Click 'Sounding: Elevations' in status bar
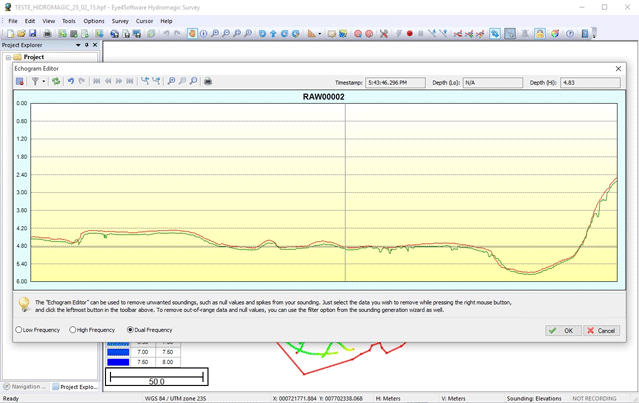Viewport: 639px width, 403px height. (534, 399)
